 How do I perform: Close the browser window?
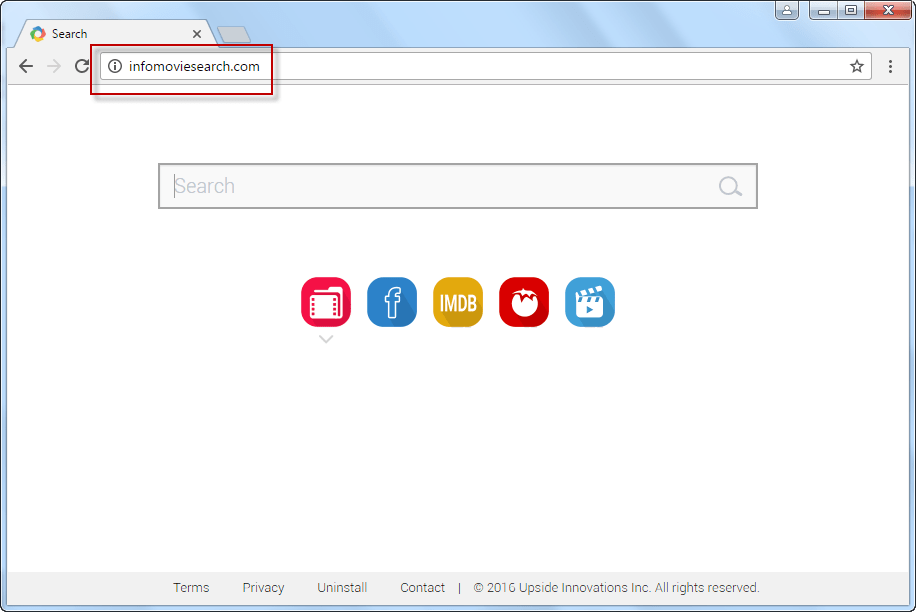pos(888,11)
